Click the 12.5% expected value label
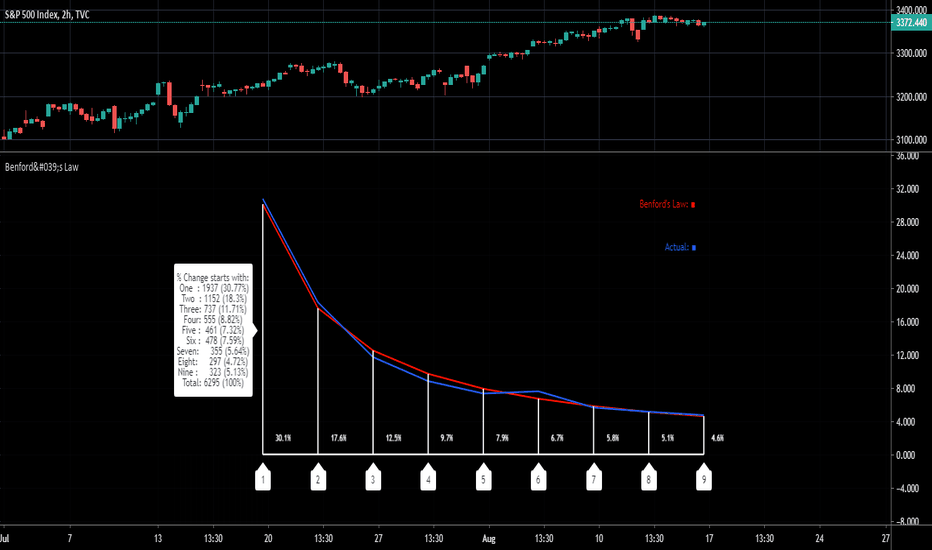932x550 pixels. pos(393,438)
